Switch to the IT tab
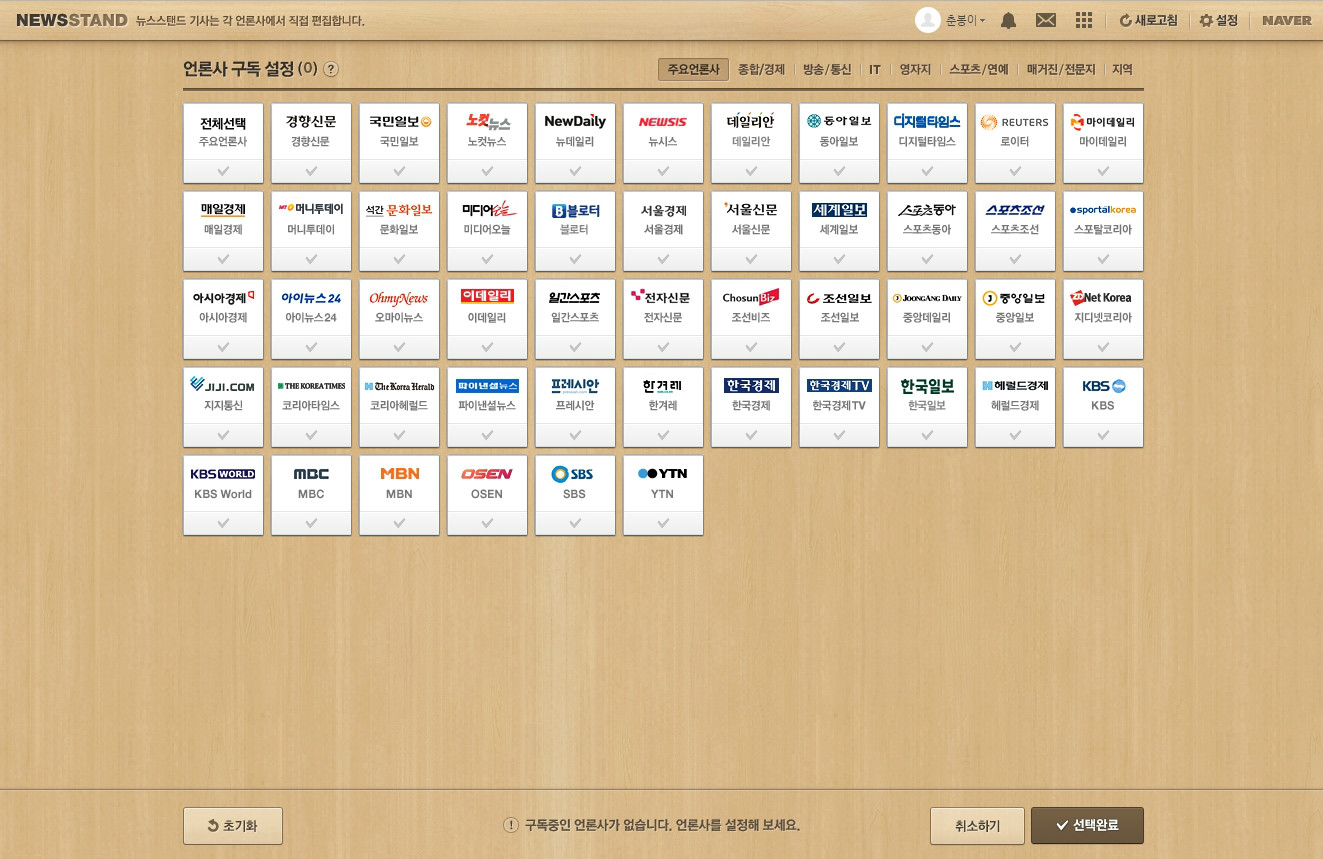 coord(875,70)
